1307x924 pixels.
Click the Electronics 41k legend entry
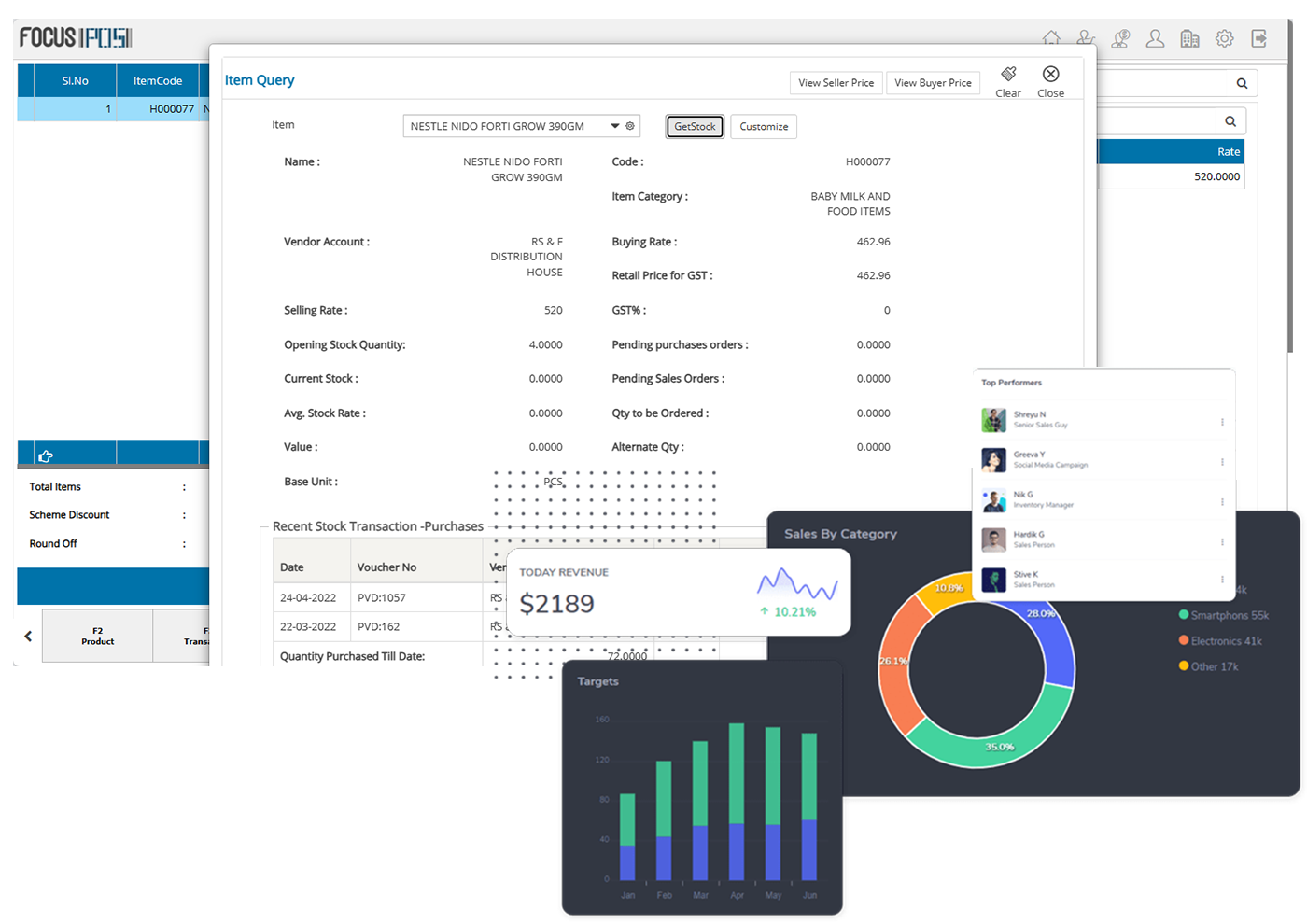[1220, 641]
